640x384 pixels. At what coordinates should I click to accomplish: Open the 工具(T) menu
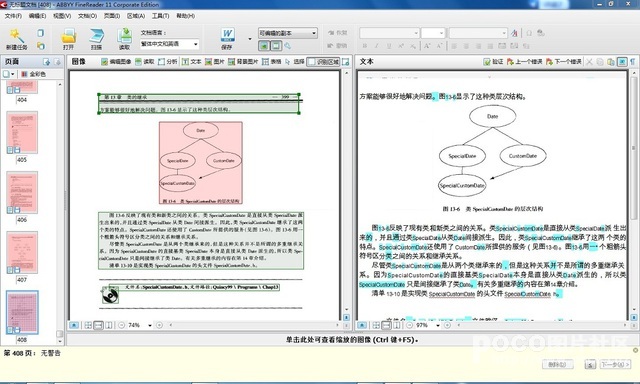(160, 16)
